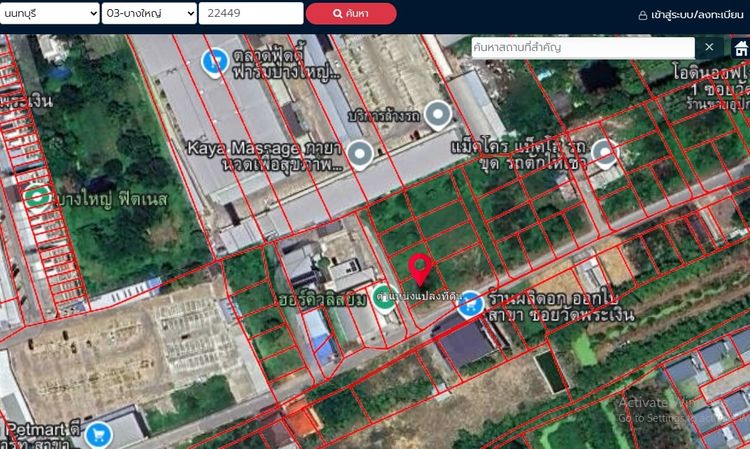Open the Petmart shopping cart marker
Viewport: 750px width, 449px height.
coord(98,434)
